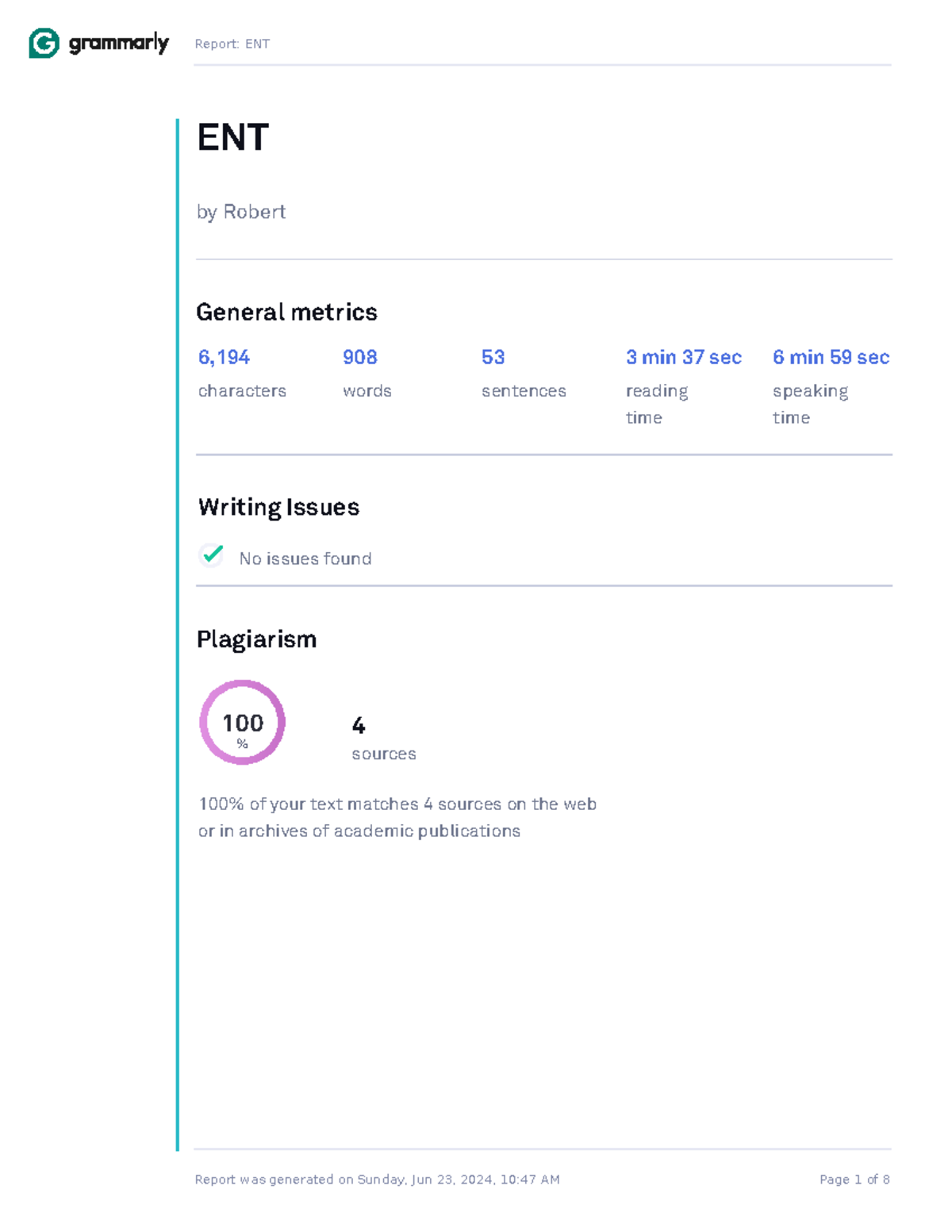Click the report generated date footer
Image resolution: width=952 pixels, height=1232 pixels.
point(377,1180)
